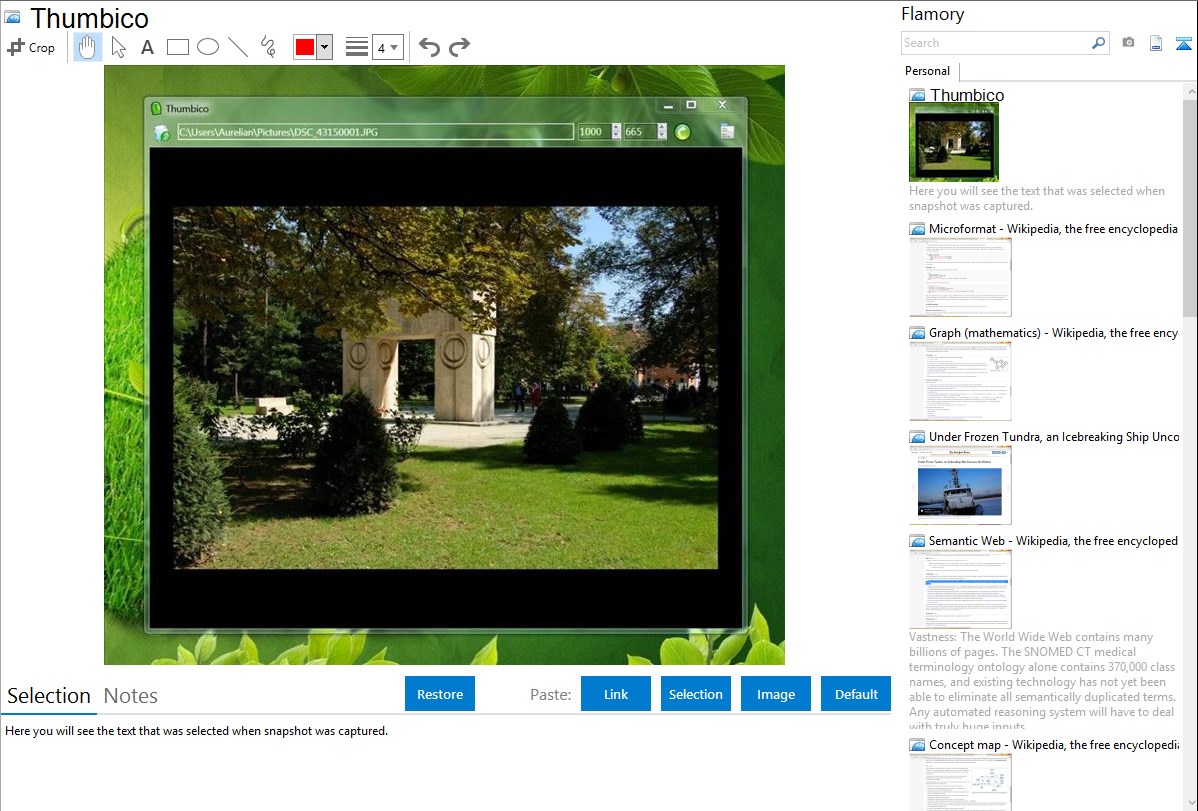Select the text annotation tool

(x=147, y=47)
